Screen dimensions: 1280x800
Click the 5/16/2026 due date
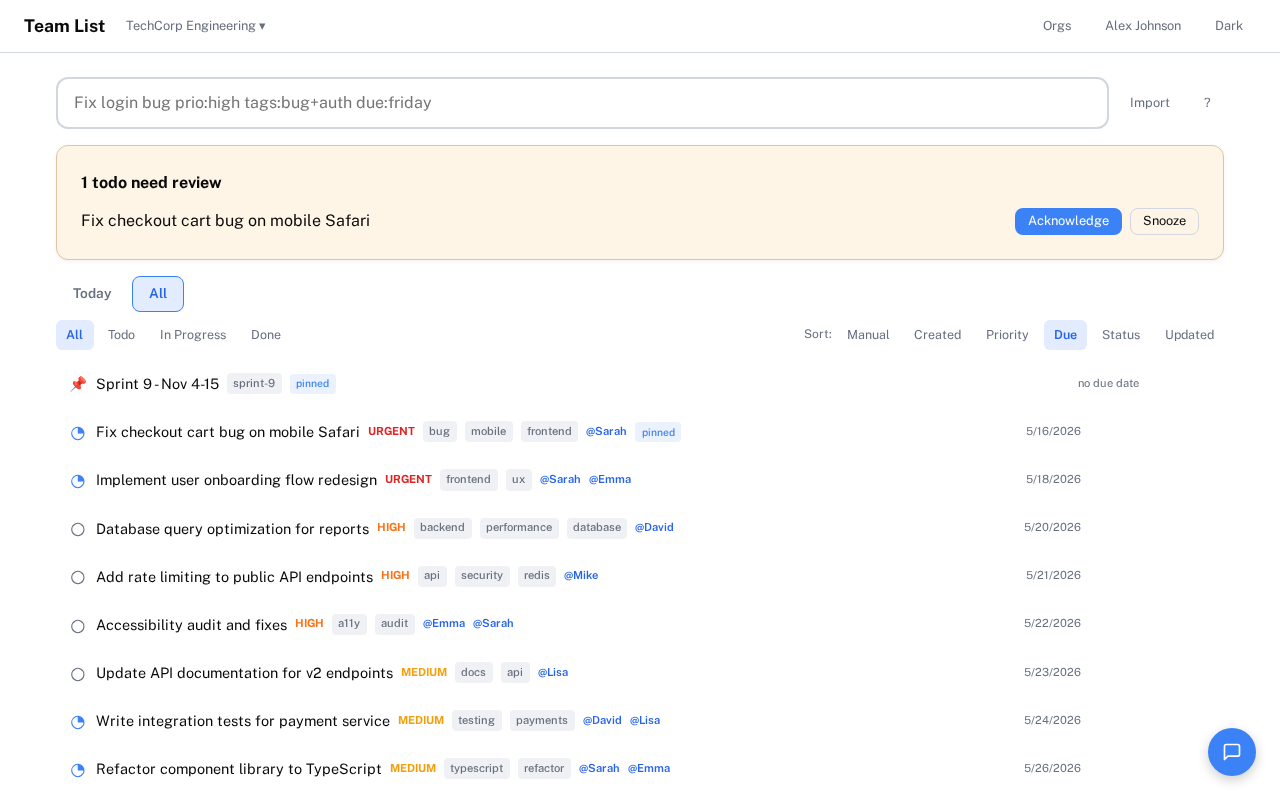[x=1053, y=432]
